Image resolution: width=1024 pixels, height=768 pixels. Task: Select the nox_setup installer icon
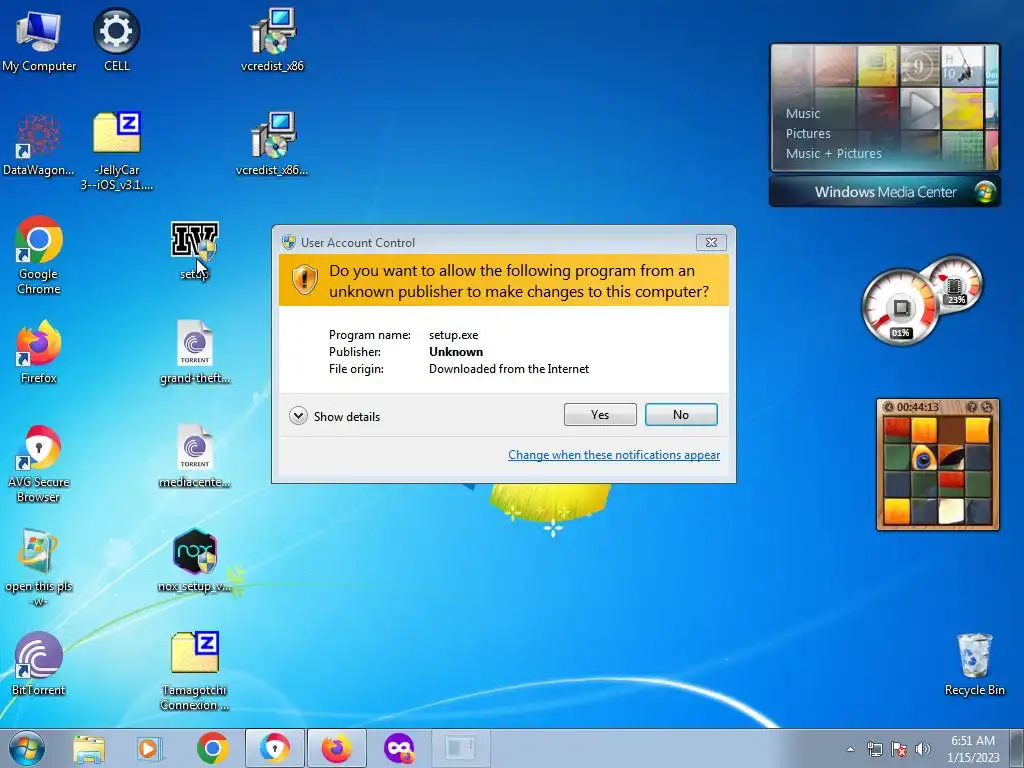pyautogui.click(x=194, y=560)
